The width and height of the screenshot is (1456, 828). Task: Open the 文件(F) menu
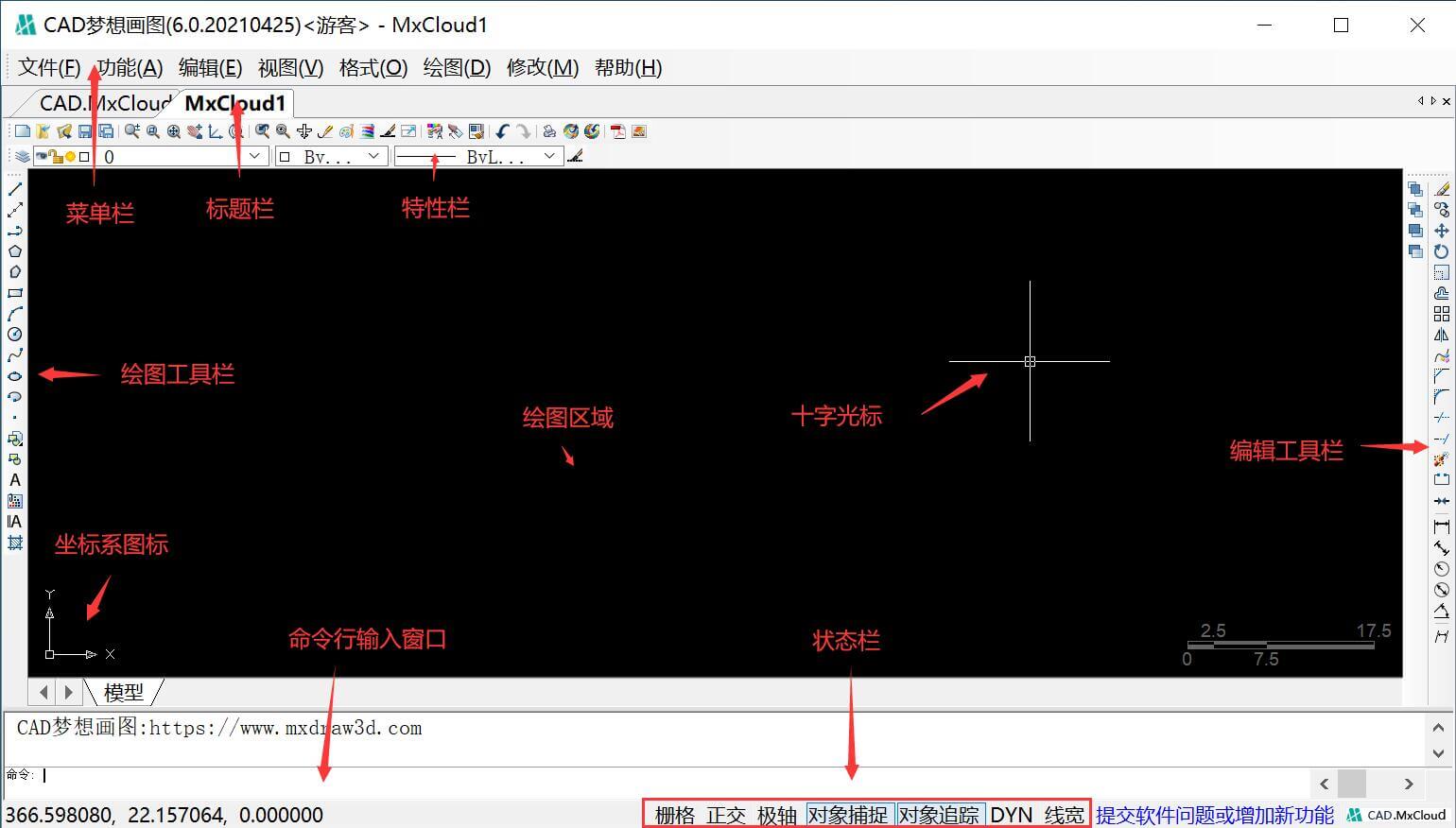tap(49, 67)
